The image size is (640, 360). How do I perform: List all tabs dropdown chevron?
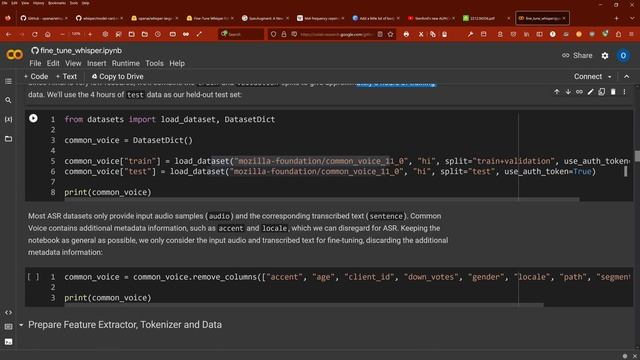[632, 18]
